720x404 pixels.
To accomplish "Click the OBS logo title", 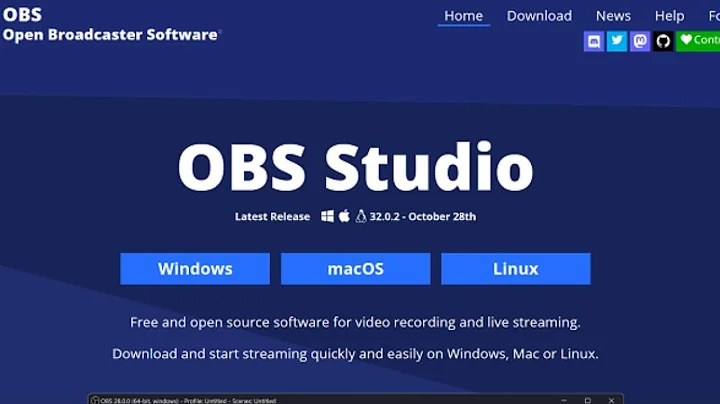I will click(22, 15).
